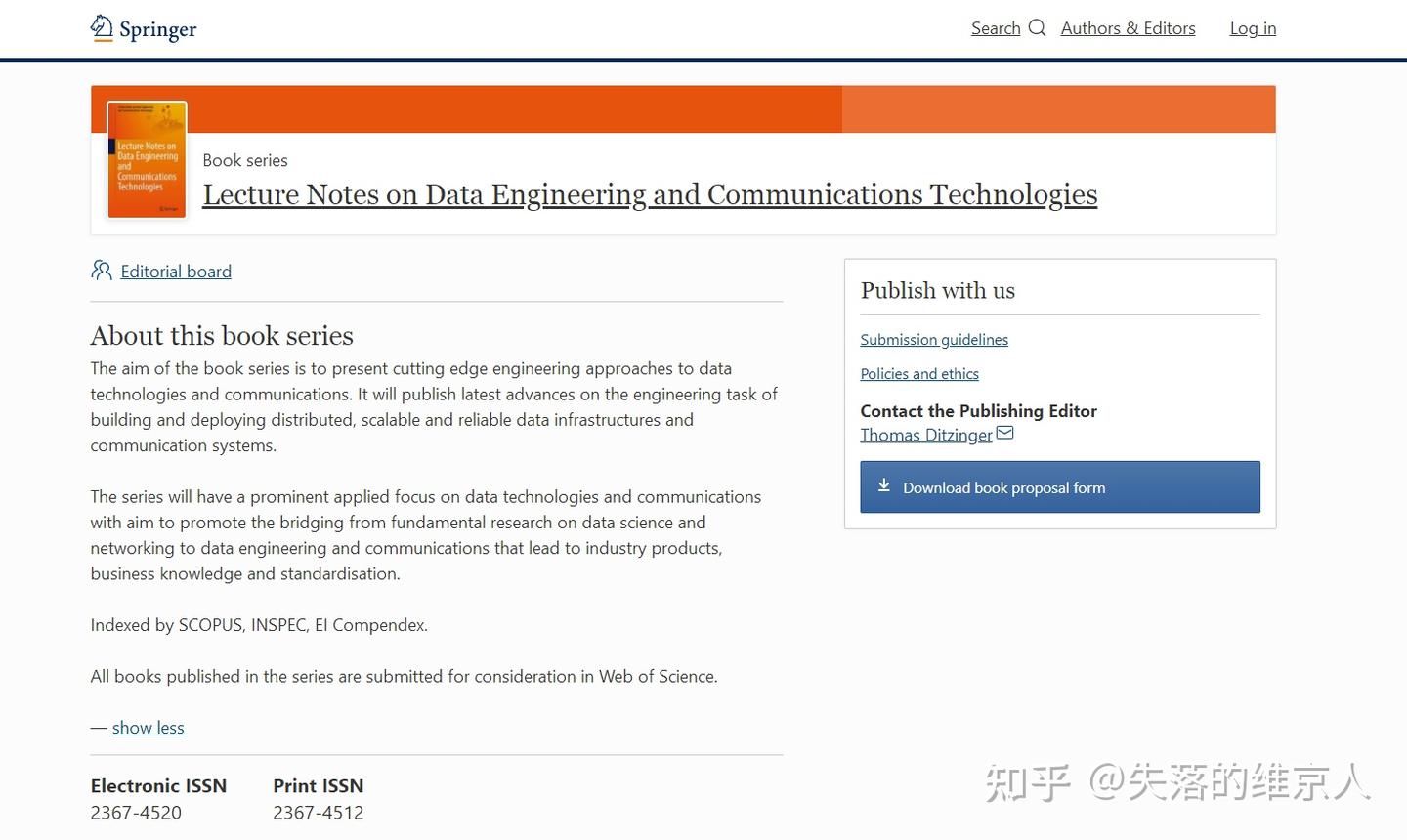Viewport: 1407px width, 840px height.
Task: Click the Electronic ISSN number 2367-4520
Action: [136, 813]
